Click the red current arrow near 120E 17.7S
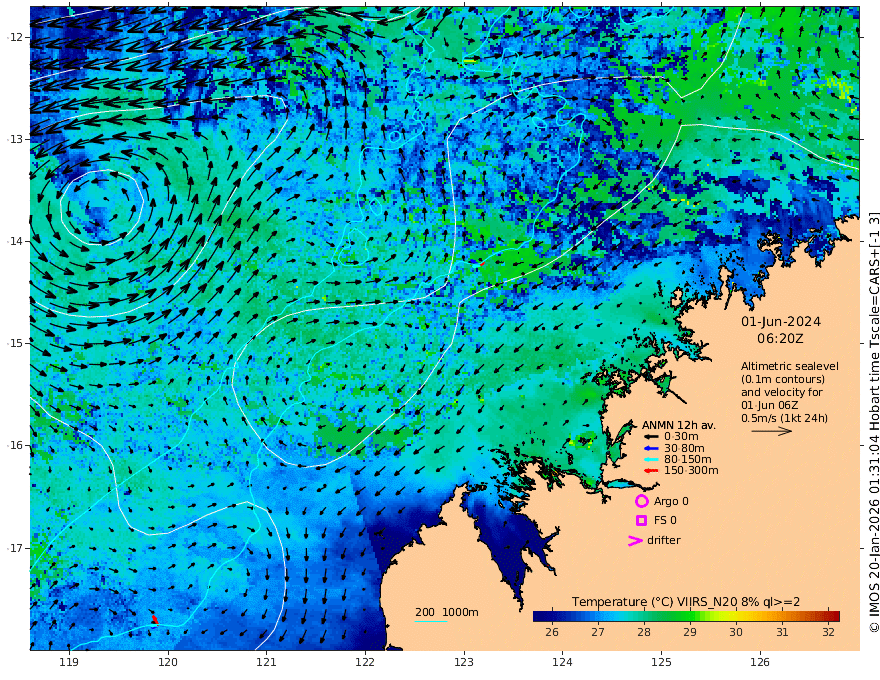Viewport: 880px width, 680px height. tap(155, 619)
